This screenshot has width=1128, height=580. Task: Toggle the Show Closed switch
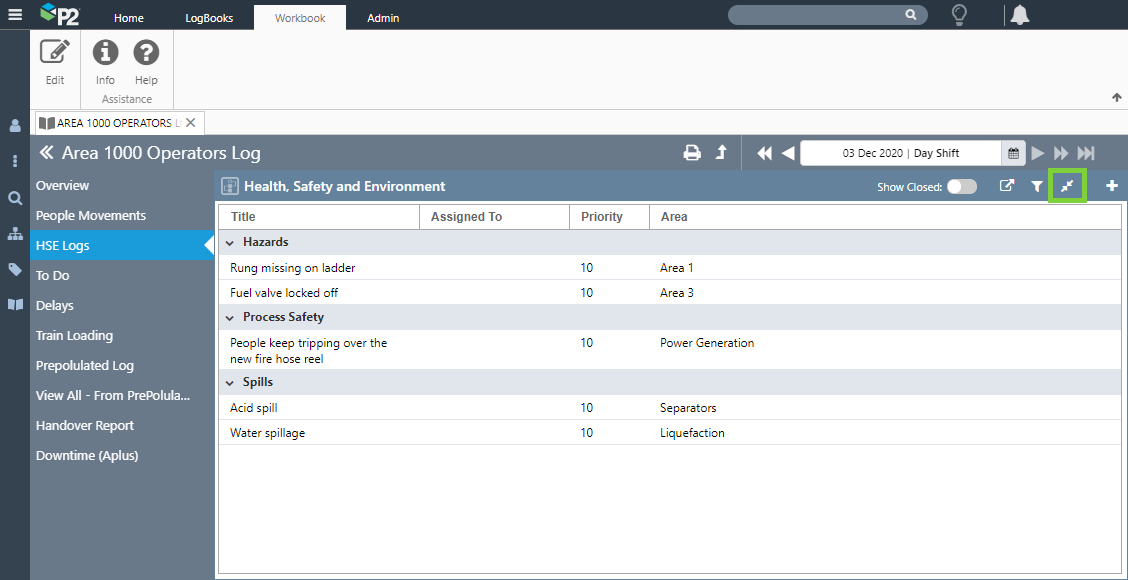click(961, 187)
